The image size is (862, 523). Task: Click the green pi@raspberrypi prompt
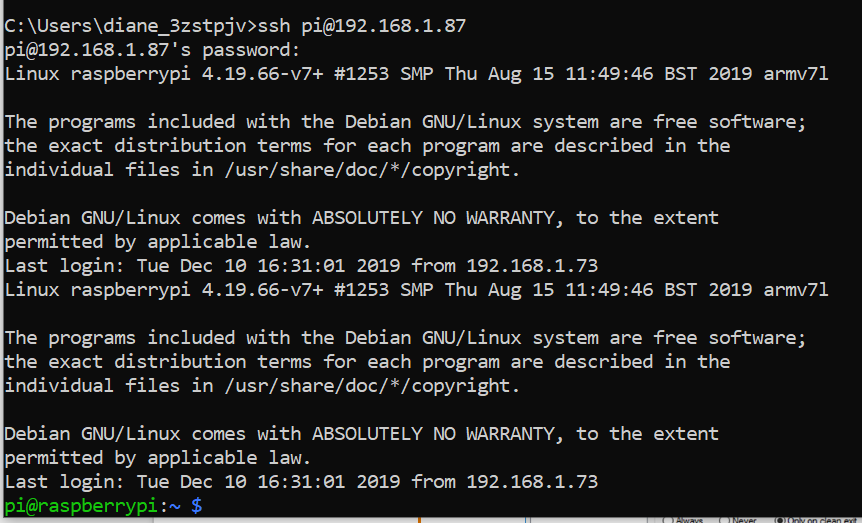point(80,506)
